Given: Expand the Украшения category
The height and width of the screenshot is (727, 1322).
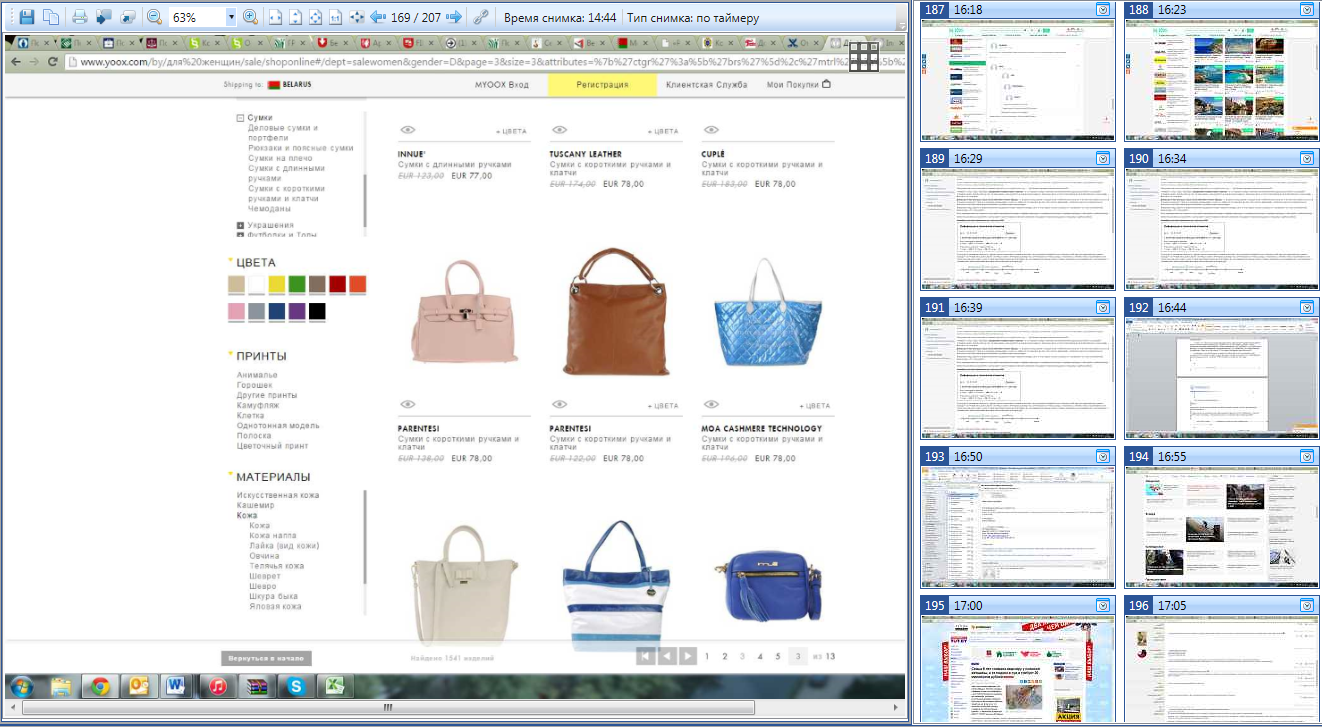Looking at the screenshot, I should coord(241,226).
